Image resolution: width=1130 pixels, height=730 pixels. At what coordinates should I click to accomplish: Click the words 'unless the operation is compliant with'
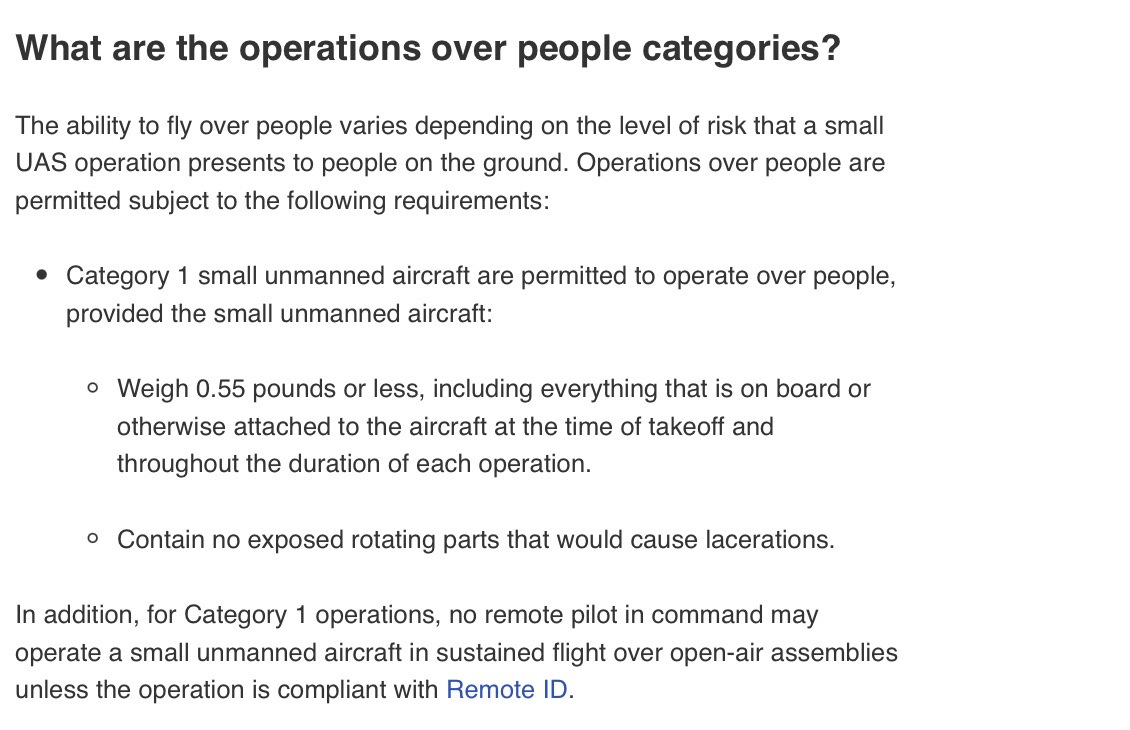pyautogui.click(x=227, y=690)
